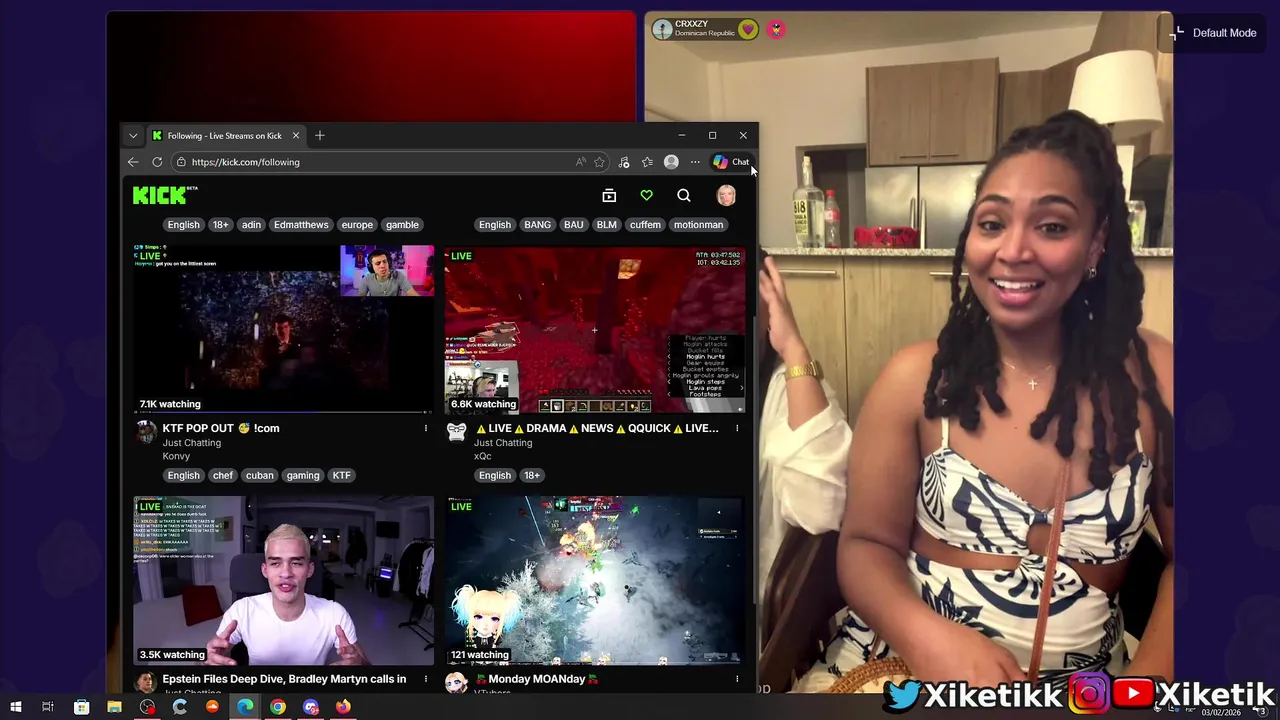Viewport: 1280px width, 720px height.
Task: Open xQc's channel avatar
Action: pos(457,432)
